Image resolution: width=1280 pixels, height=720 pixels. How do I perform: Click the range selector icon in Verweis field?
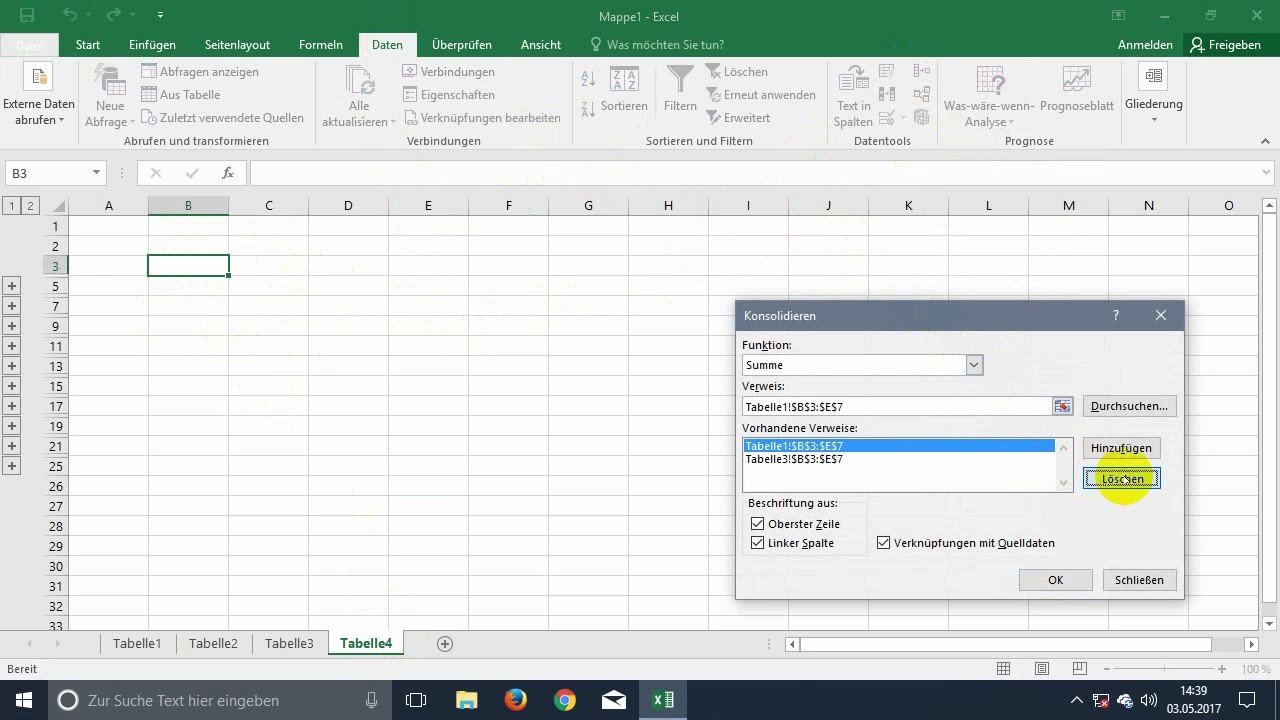(x=1062, y=406)
